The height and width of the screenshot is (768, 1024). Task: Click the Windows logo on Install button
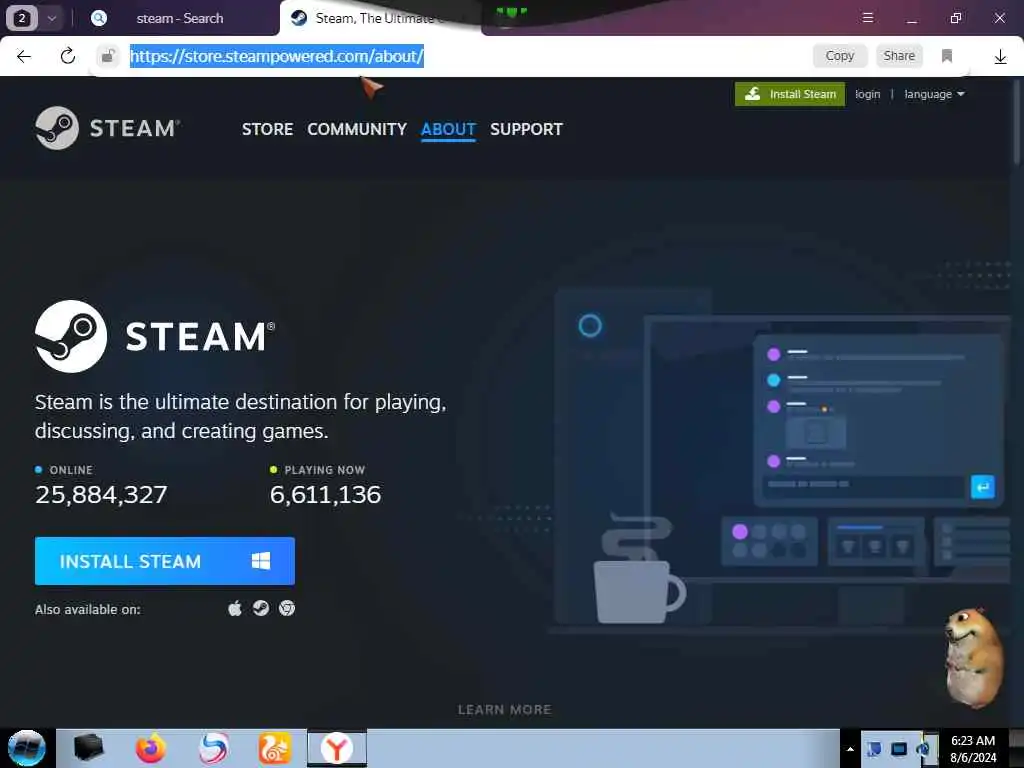coord(261,561)
